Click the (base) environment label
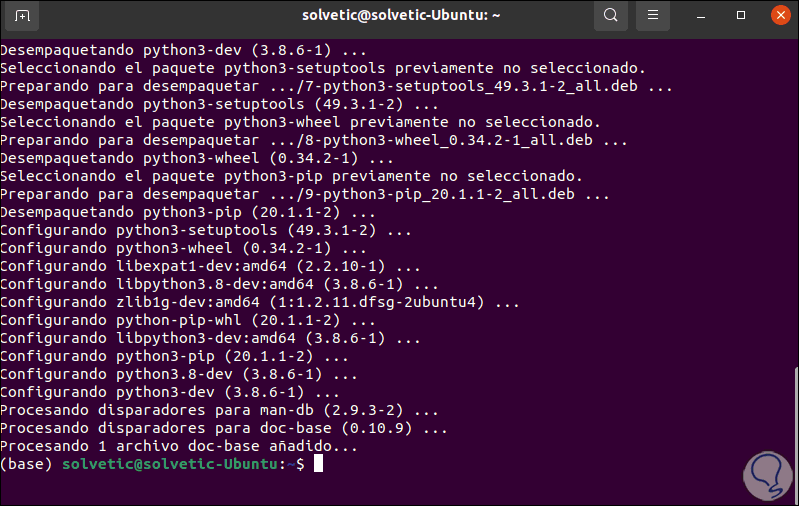Image resolution: width=799 pixels, height=506 pixels. coord(27,465)
